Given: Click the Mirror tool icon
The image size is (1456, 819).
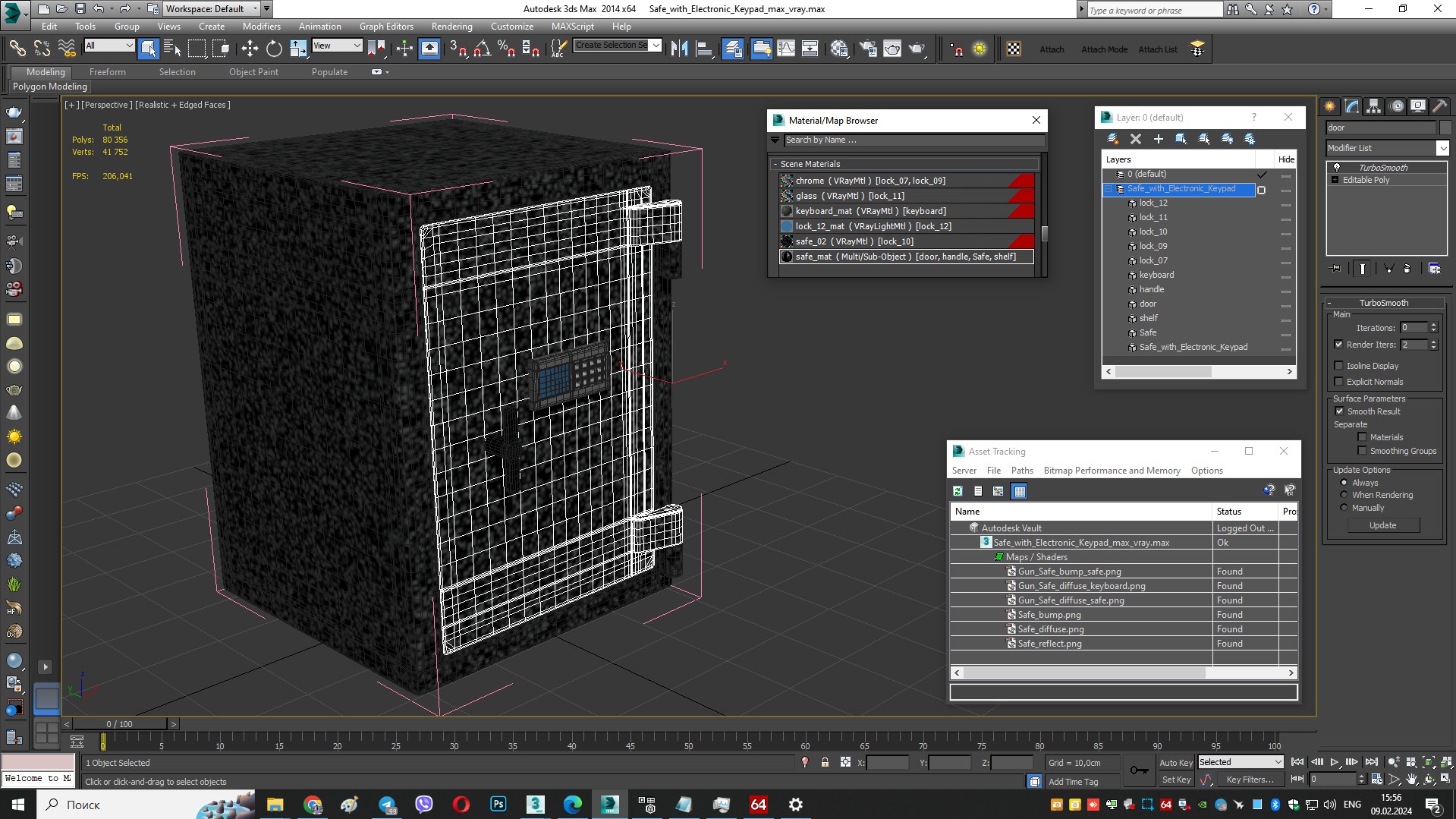Looking at the screenshot, I should (679, 49).
